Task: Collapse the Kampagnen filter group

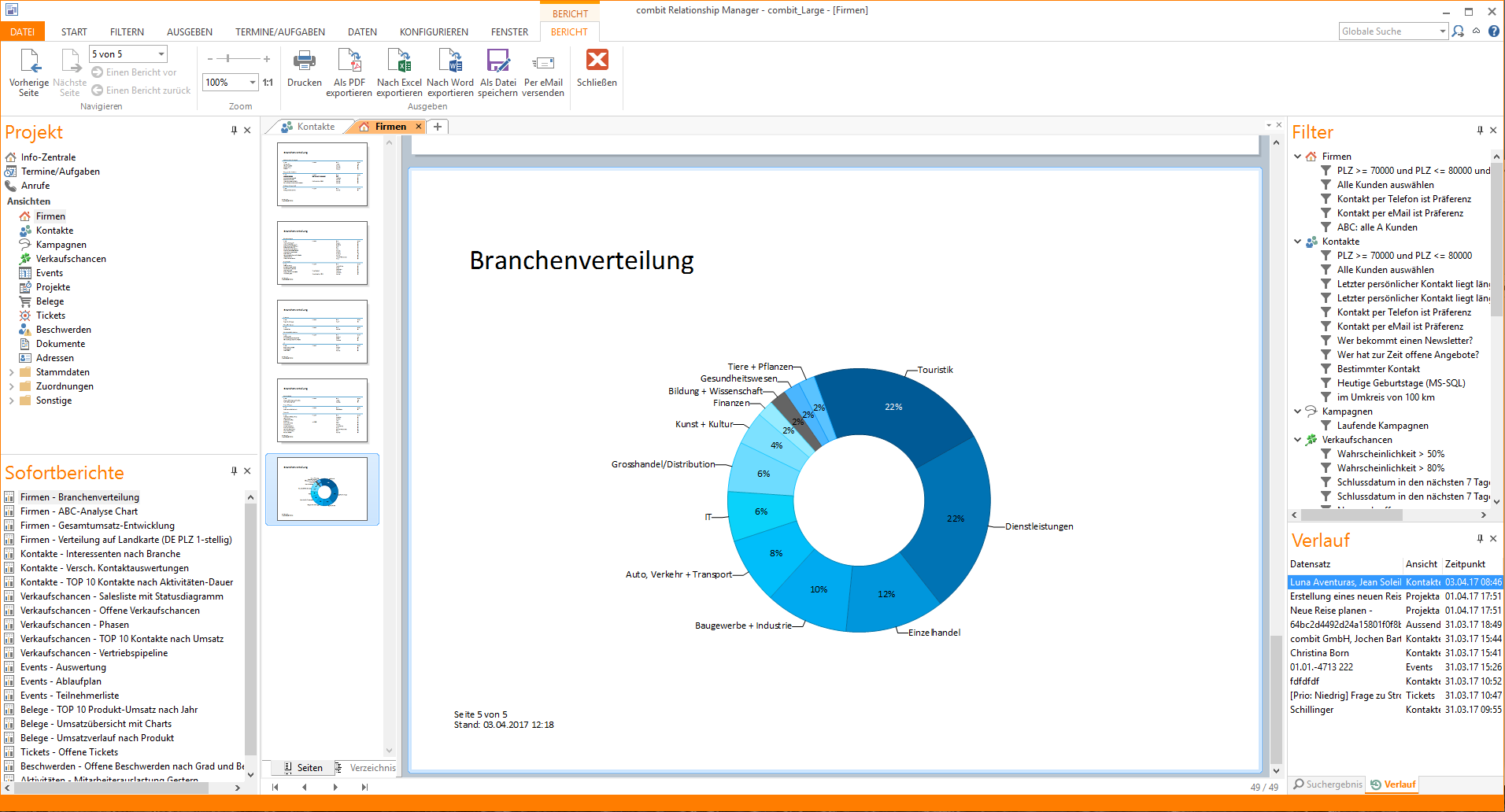Action: [x=1297, y=412]
